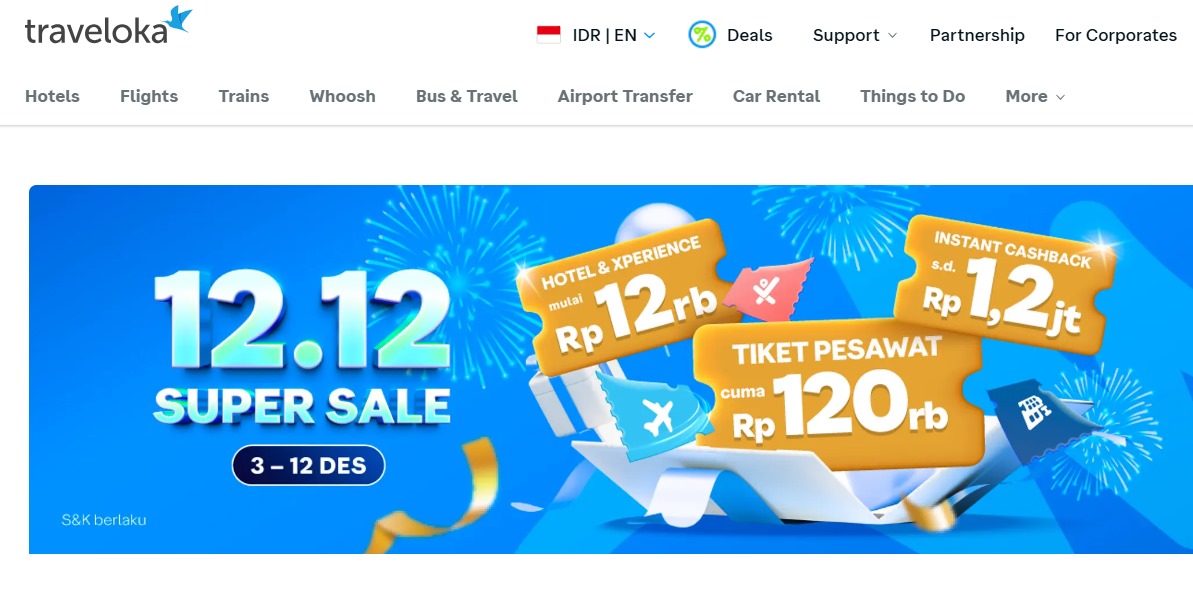Viewport: 1193px width, 606px height.
Task: Open the Hotels tab
Action: click(52, 97)
